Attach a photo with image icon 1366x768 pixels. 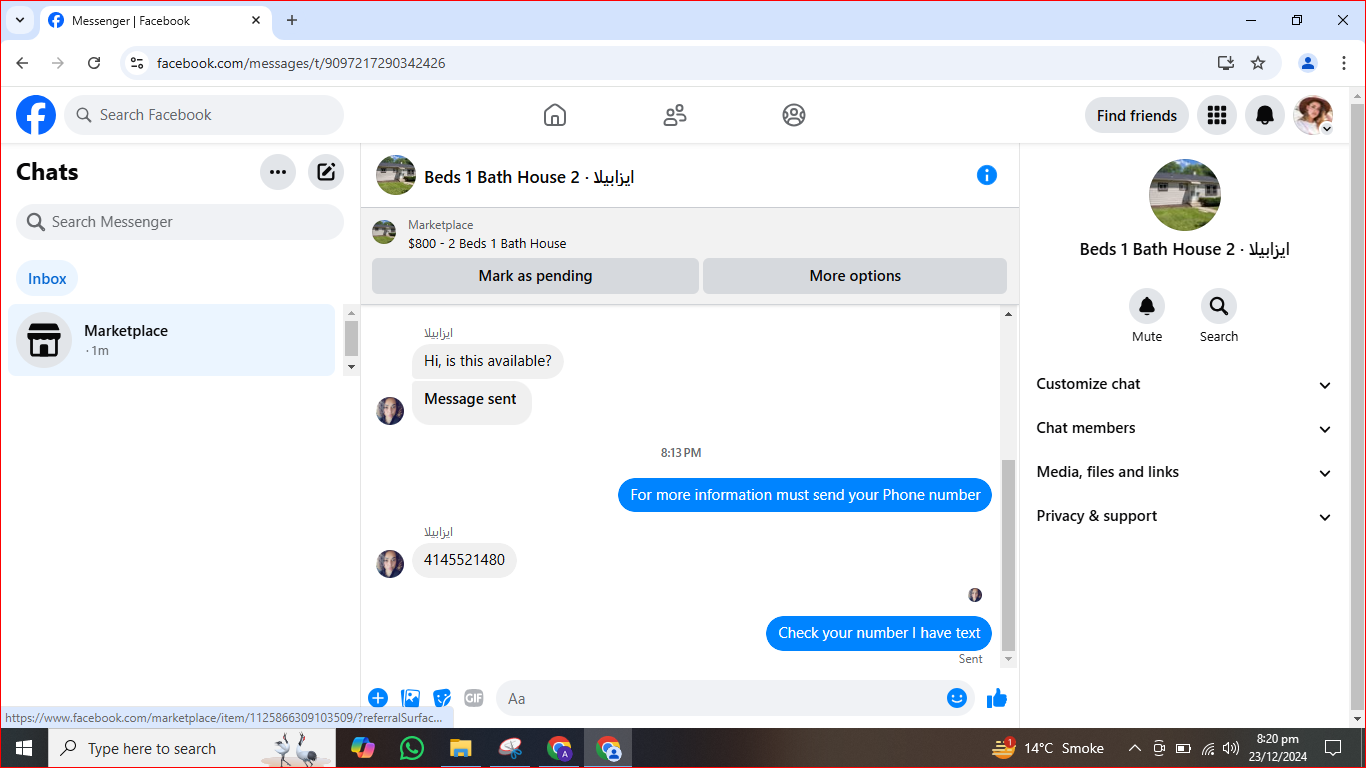pyautogui.click(x=410, y=698)
